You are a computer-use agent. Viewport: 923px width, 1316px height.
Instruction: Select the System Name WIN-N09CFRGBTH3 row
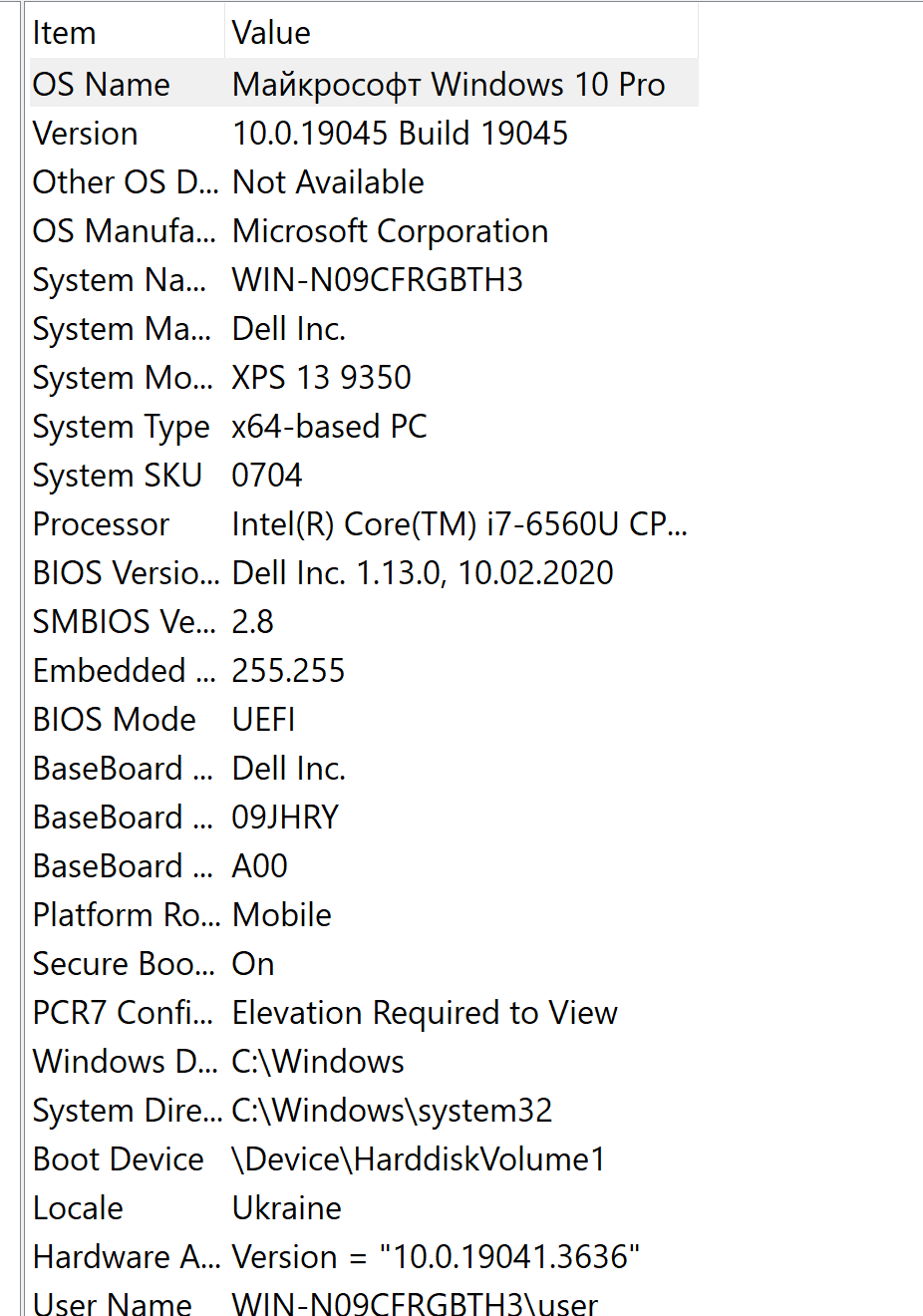364,279
